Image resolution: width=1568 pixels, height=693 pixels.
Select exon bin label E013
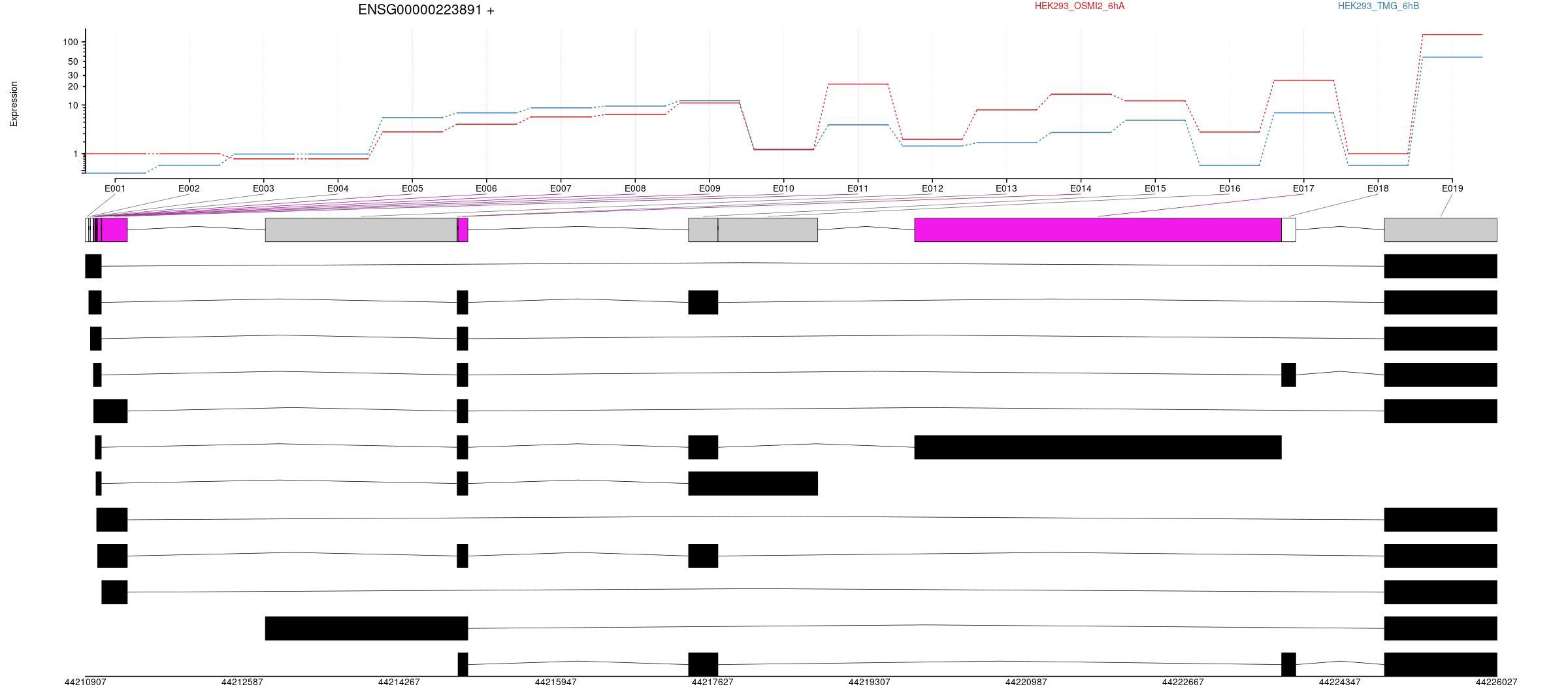(x=1006, y=189)
